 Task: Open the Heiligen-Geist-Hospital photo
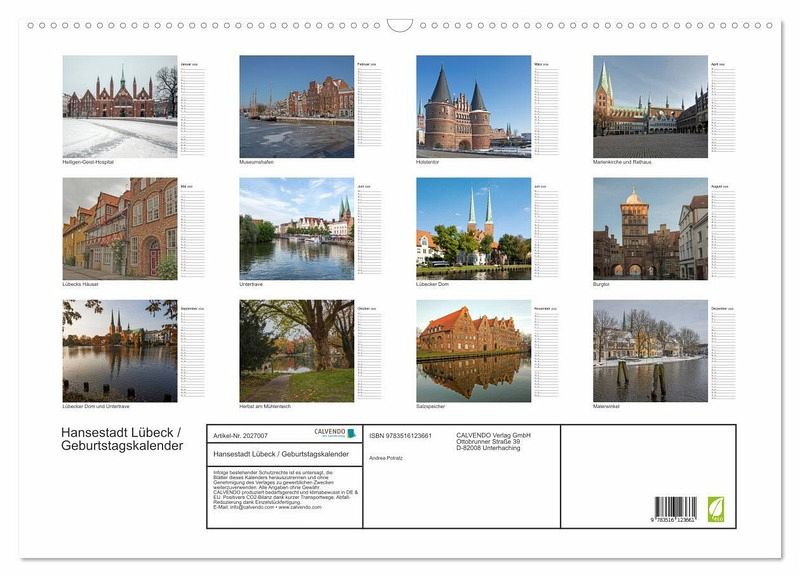click(x=120, y=106)
